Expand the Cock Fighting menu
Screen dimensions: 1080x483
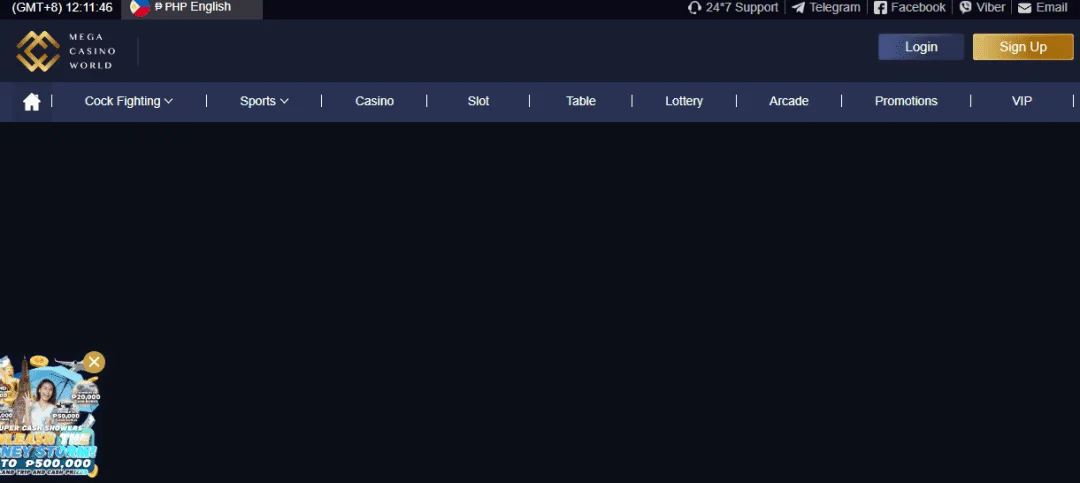[129, 101]
